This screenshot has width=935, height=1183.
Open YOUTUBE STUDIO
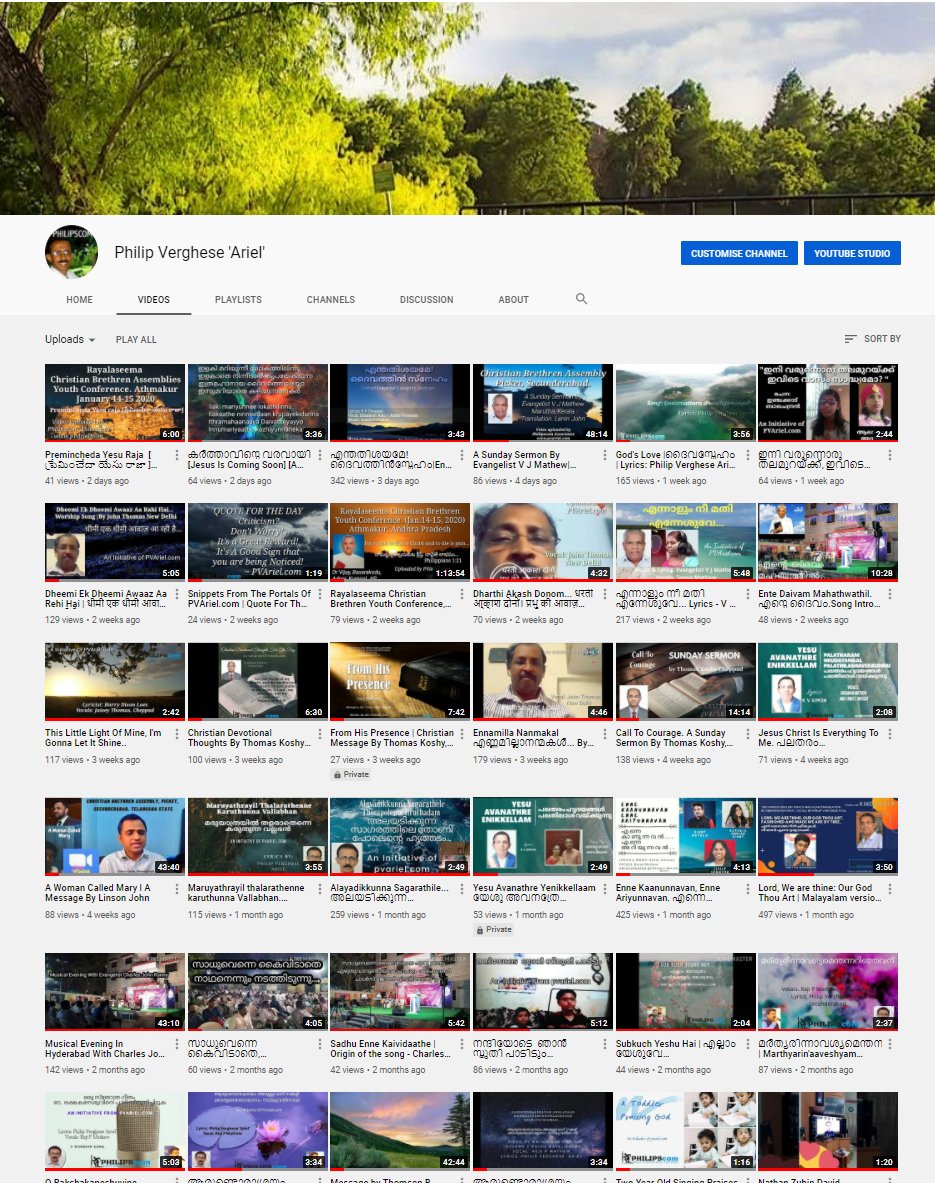(852, 253)
